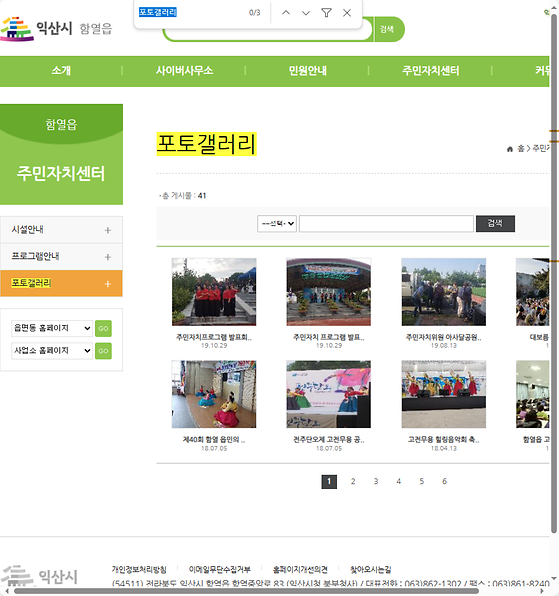Click the Iksan city logo at top
This screenshot has width=559, height=596.
coord(56,29)
